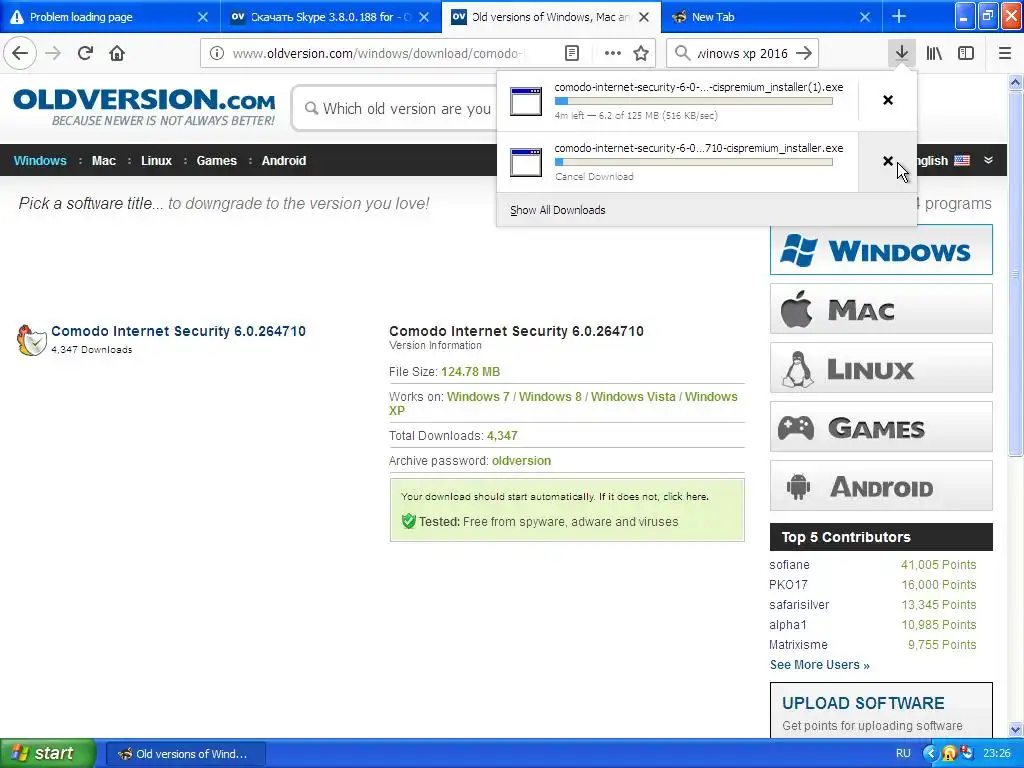Open the Mac category in nav bar
This screenshot has width=1024, height=768.
[103, 161]
